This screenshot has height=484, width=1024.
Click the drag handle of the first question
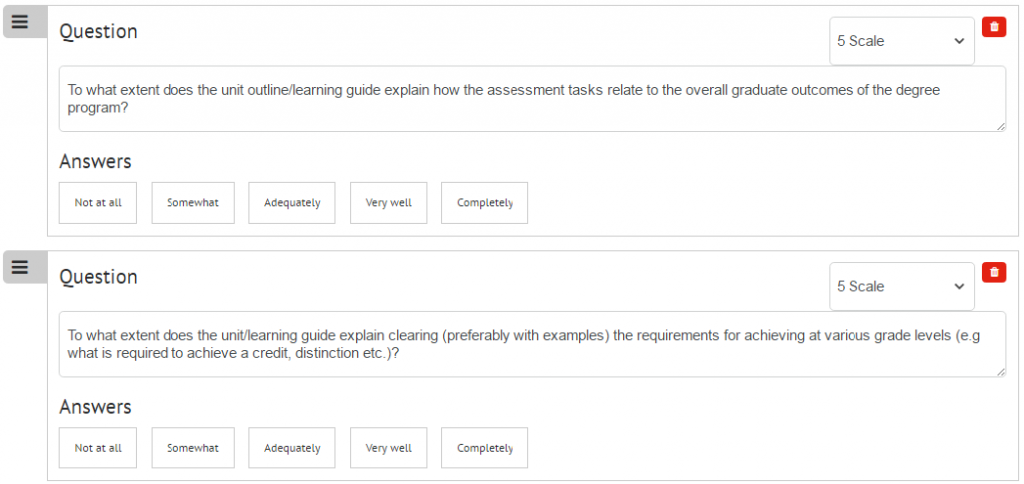coord(20,22)
